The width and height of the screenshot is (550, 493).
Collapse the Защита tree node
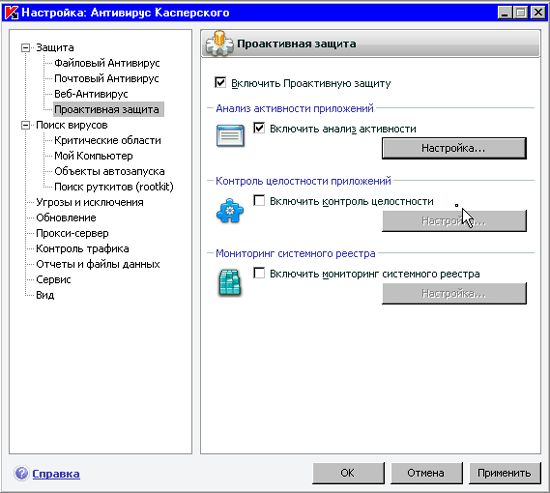click(25, 47)
